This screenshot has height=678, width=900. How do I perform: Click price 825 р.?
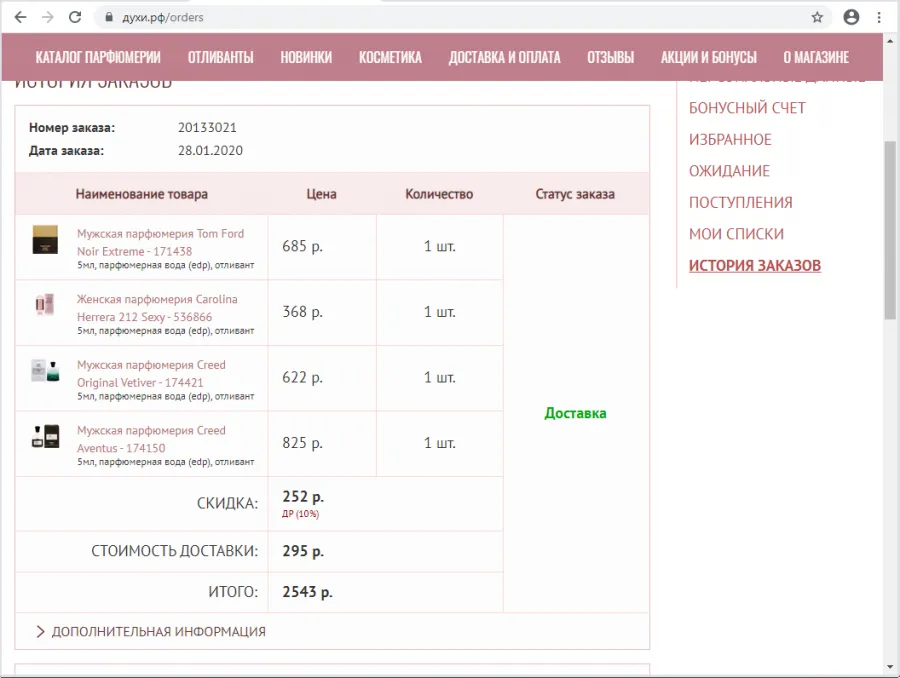[302, 443]
